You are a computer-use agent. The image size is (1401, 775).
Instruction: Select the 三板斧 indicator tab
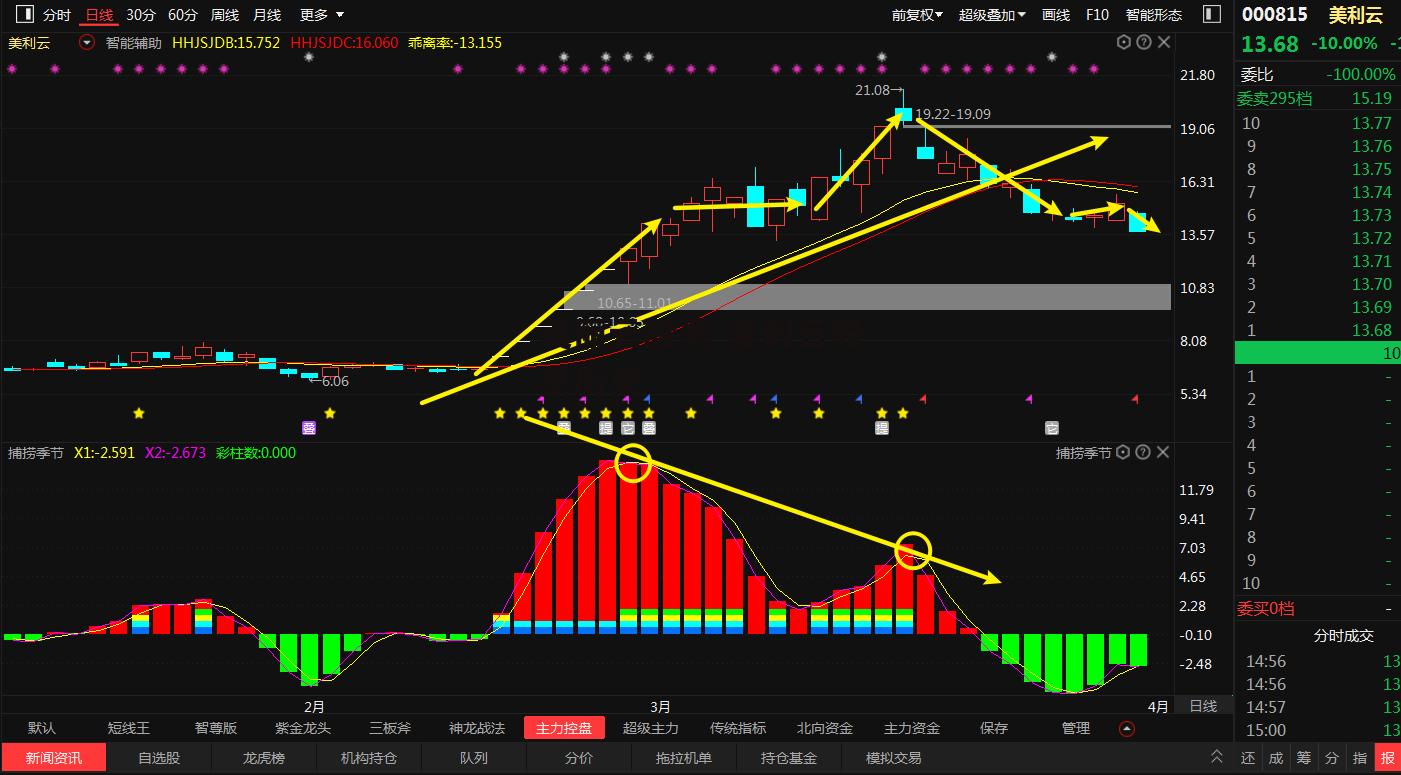pyautogui.click(x=390, y=728)
